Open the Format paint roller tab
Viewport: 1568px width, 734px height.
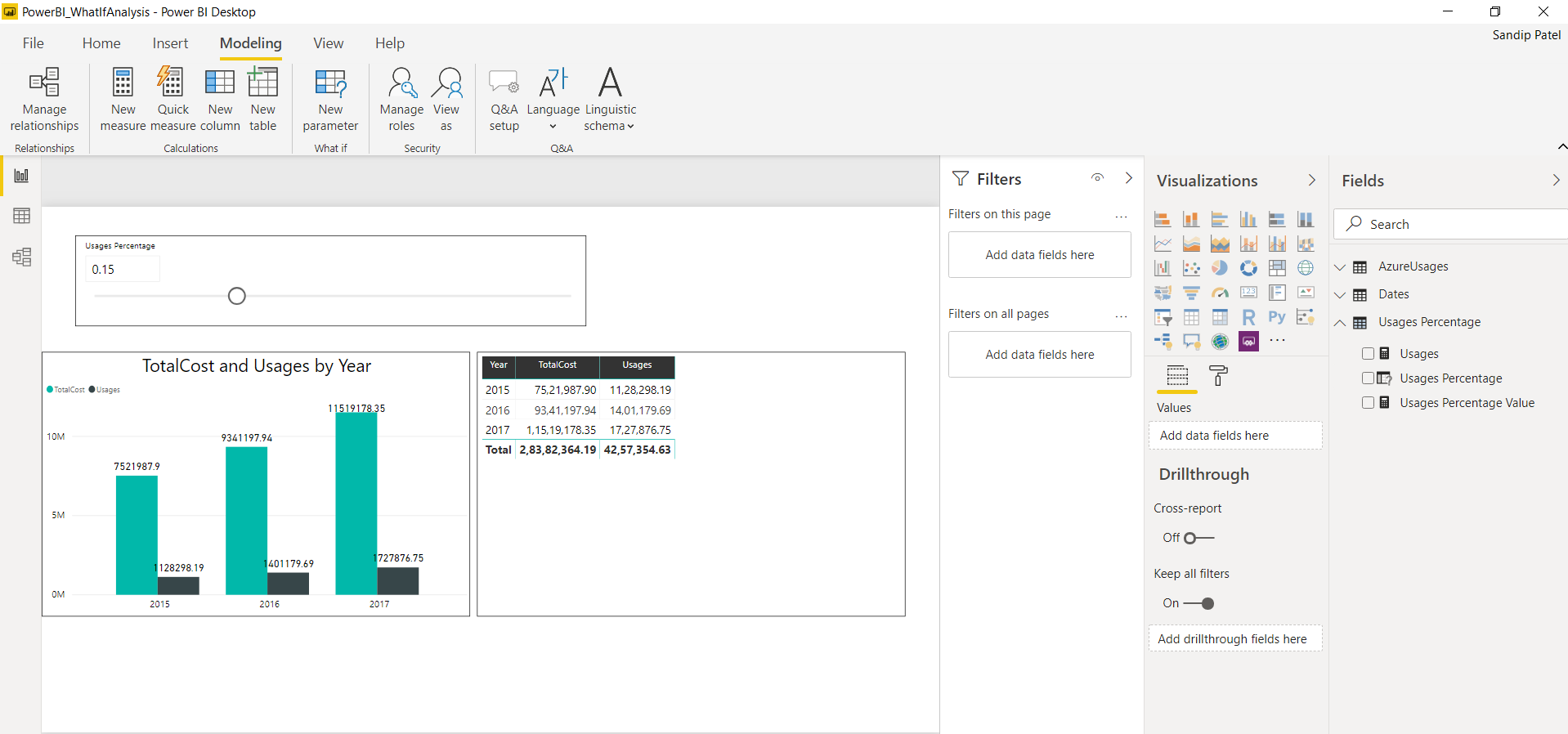click(1218, 376)
